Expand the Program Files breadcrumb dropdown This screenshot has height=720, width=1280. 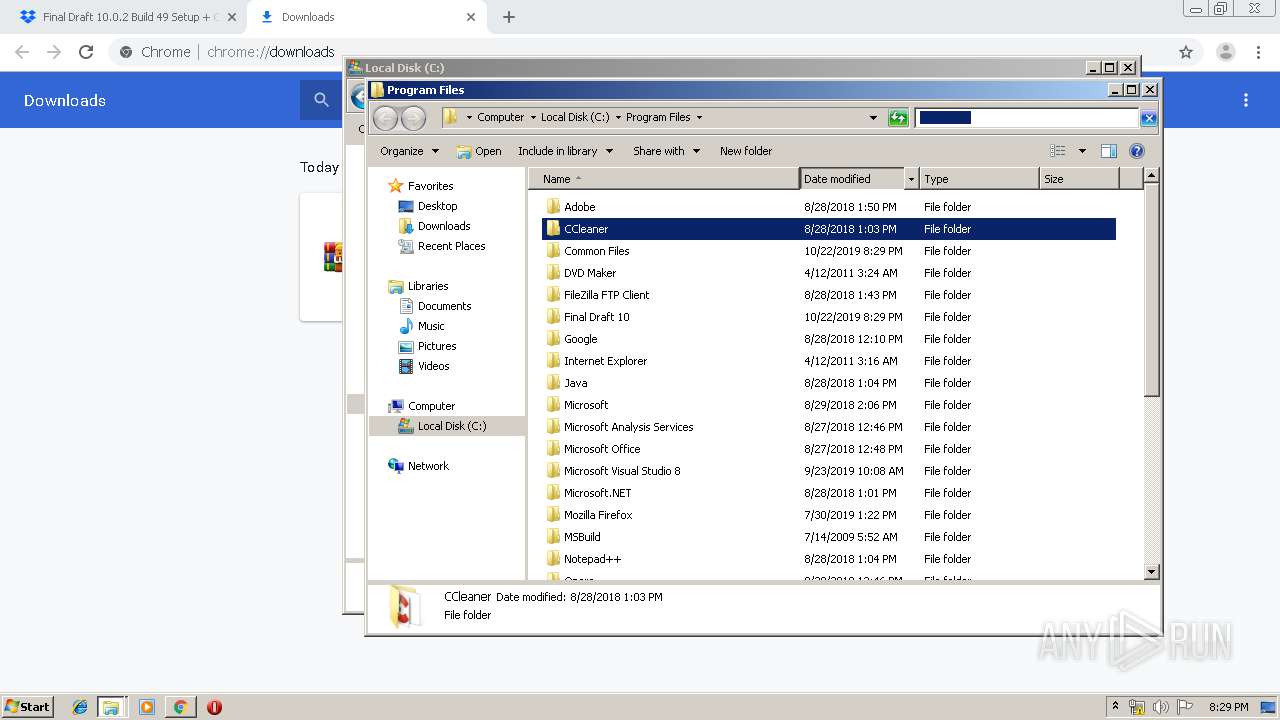699,118
